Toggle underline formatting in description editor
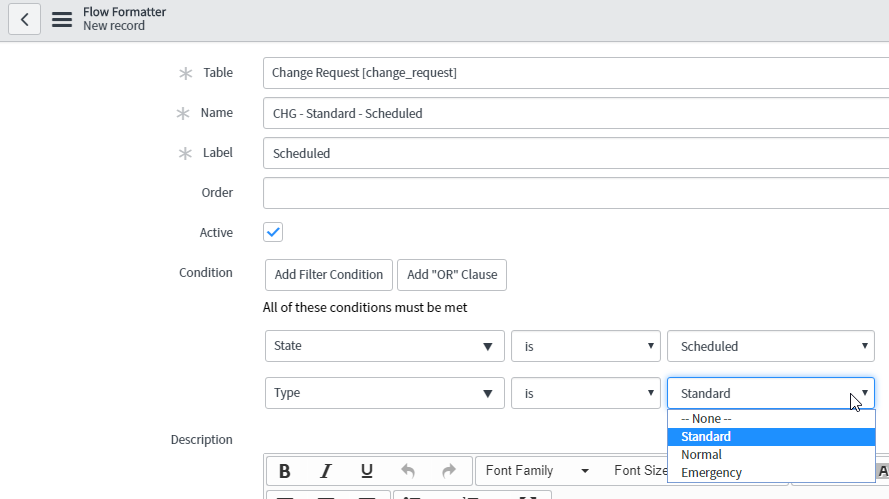This screenshot has width=889, height=499. [366, 471]
